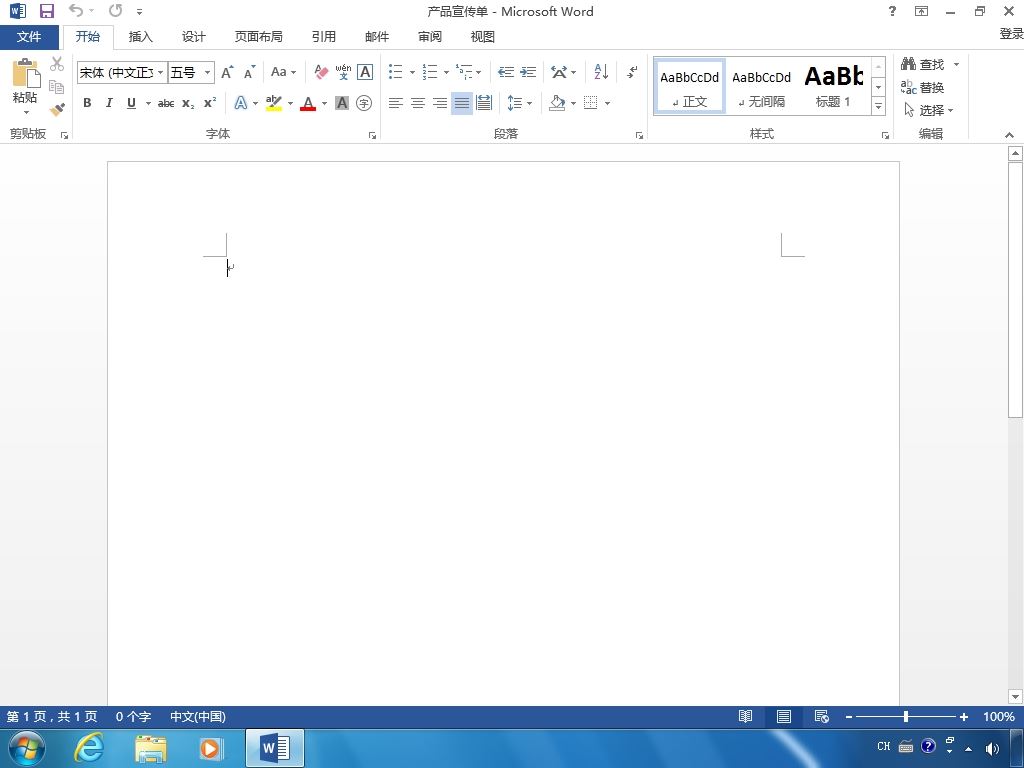Open Change Case Aa dropdown
Image resolution: width=1024 pixels, height=768 pixels.
283,72
